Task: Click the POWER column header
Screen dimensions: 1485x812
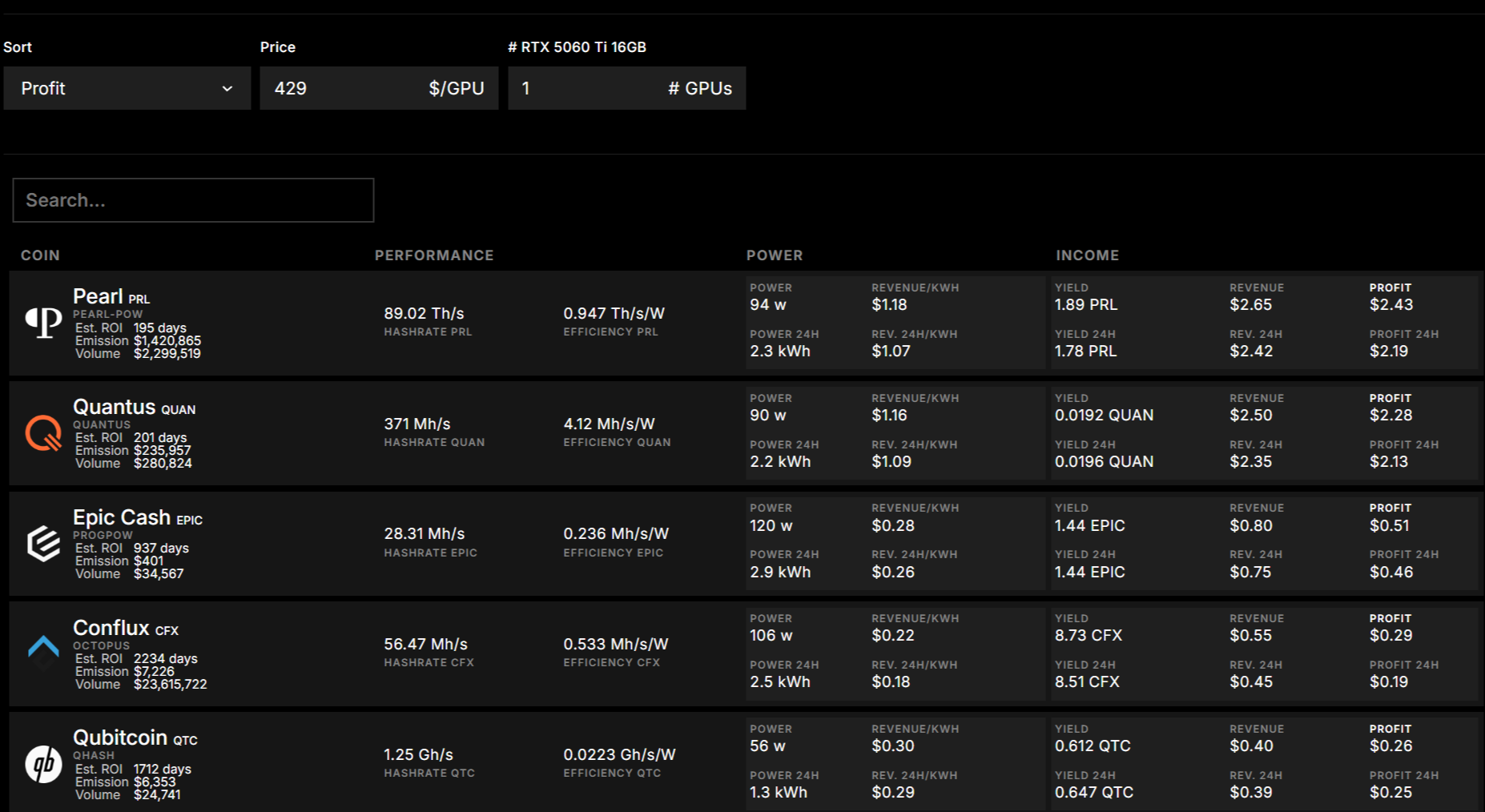Action: (x=775, y=255)
